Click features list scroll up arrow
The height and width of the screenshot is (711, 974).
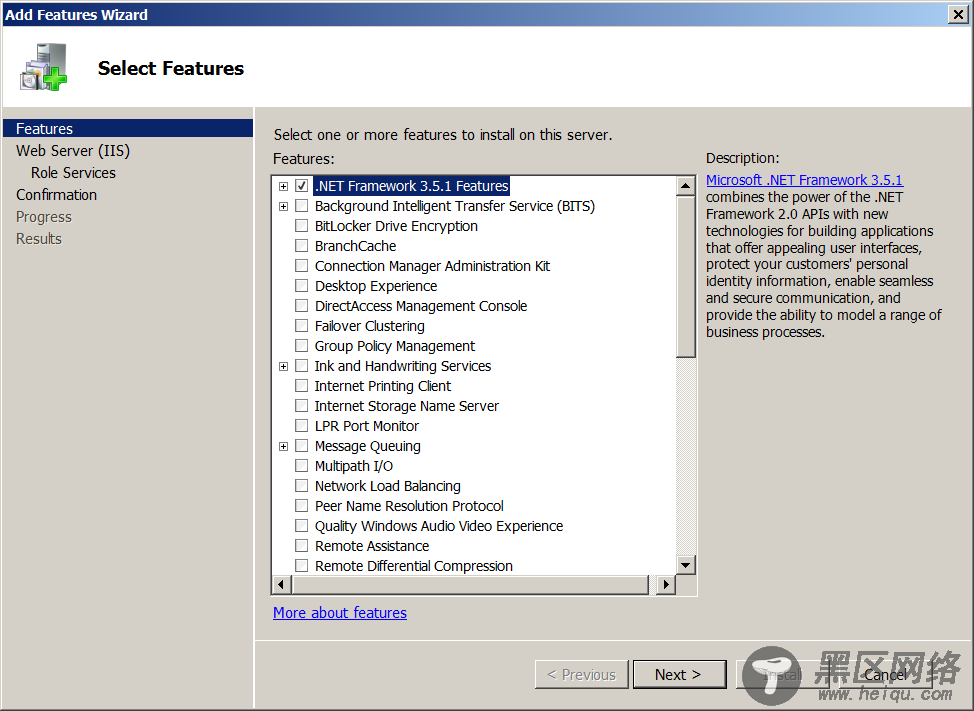(x=686, y=186)
